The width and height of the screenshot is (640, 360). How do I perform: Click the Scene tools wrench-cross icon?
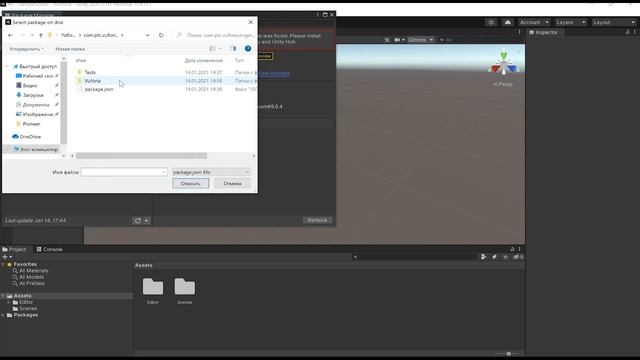click(387, 40)
